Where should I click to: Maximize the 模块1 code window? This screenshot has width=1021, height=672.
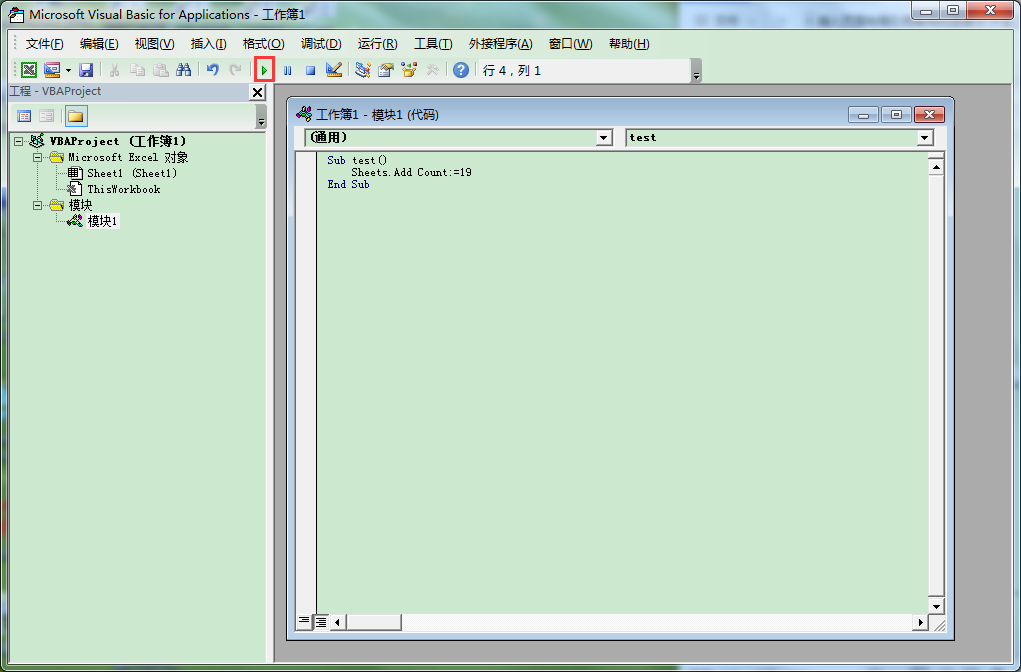tap(896, 115)
